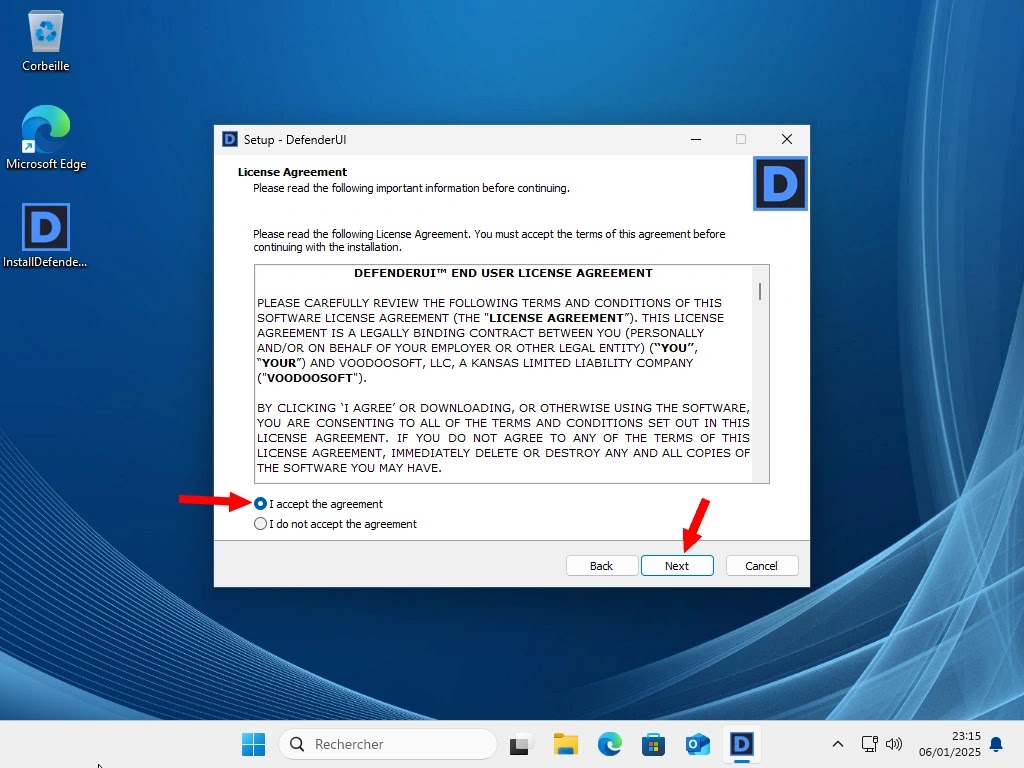Click the "DEFENDERUI™ END USER LICENSE AGREEMENT" heading

tap(503, 273)
